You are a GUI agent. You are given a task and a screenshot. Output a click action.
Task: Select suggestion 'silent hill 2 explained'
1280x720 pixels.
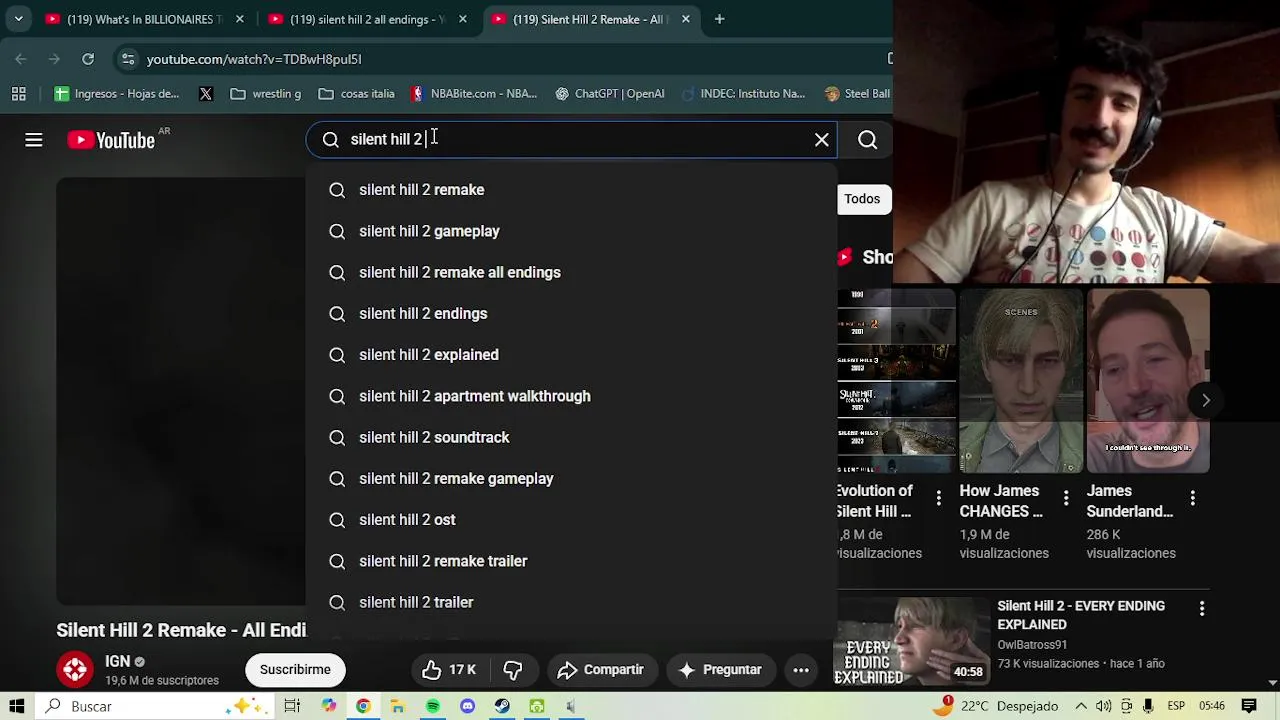click(x=571, y=355)
